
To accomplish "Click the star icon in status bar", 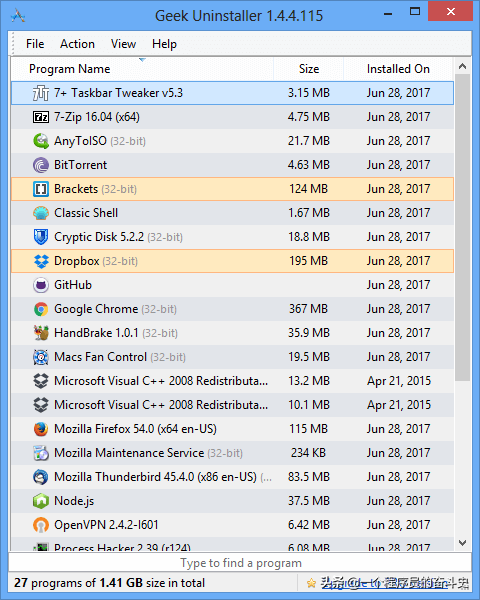I will pyautogui.click(x=311, y=583).
